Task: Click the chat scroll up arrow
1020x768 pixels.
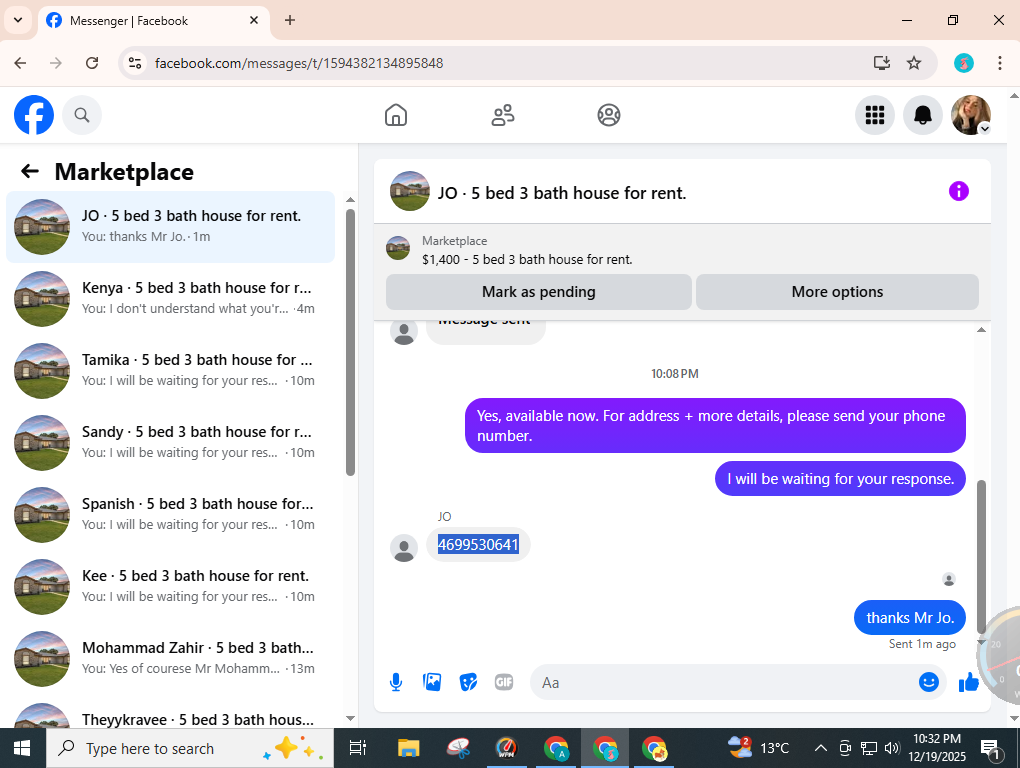Action: point(981,330)
